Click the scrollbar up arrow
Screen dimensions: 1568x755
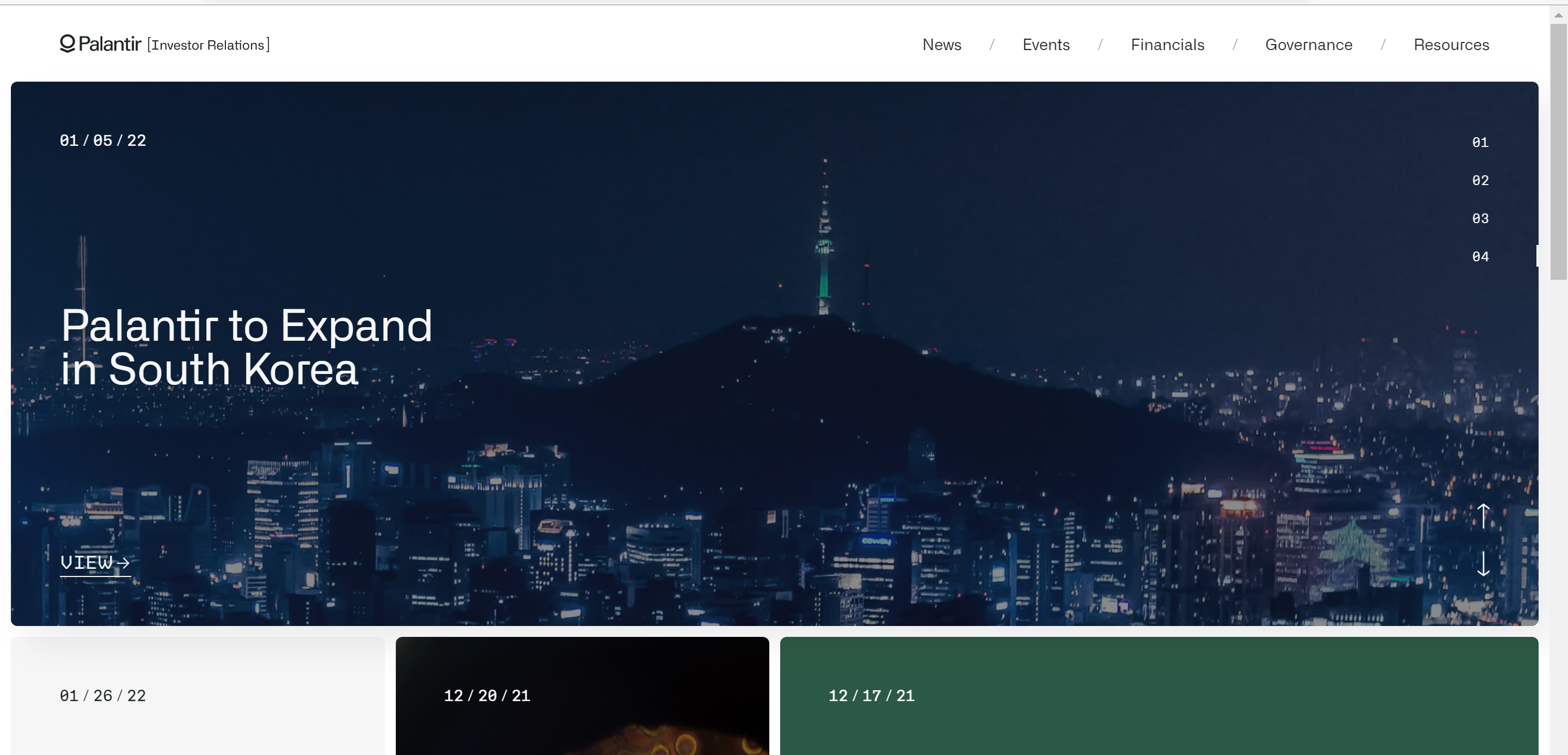tap(1559, 15)
